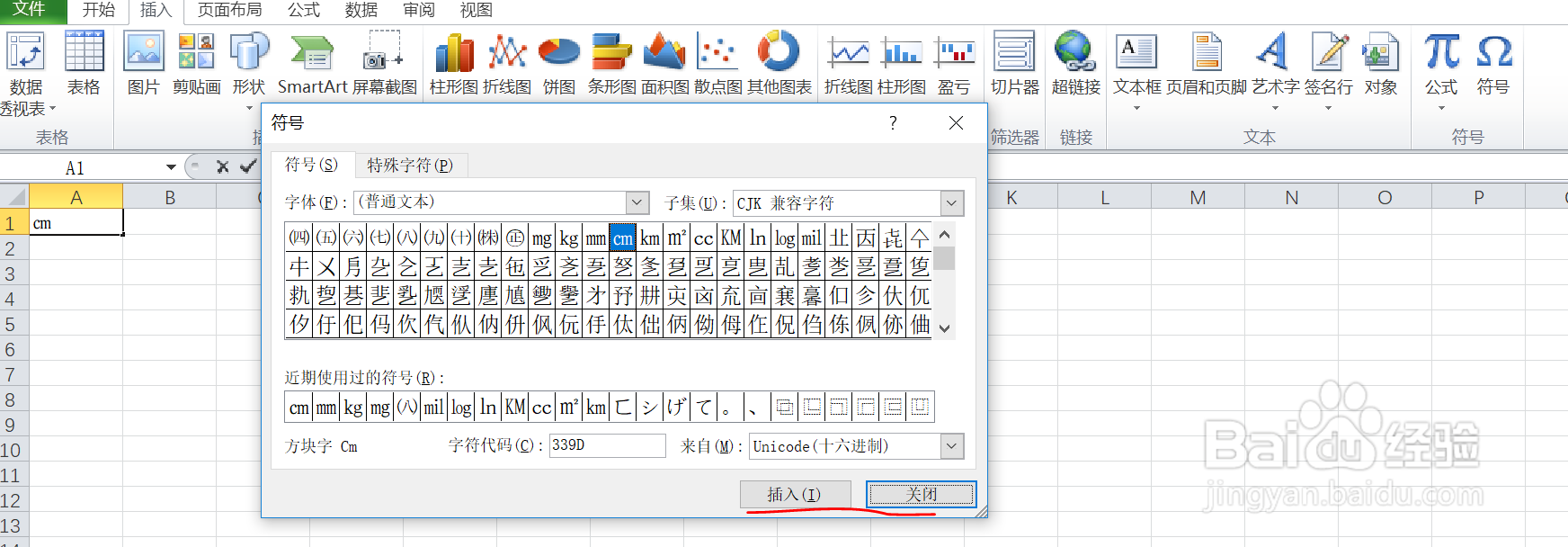Insert a 超链接 hyperlink
1568x547 pixels.
[1076, 63]
